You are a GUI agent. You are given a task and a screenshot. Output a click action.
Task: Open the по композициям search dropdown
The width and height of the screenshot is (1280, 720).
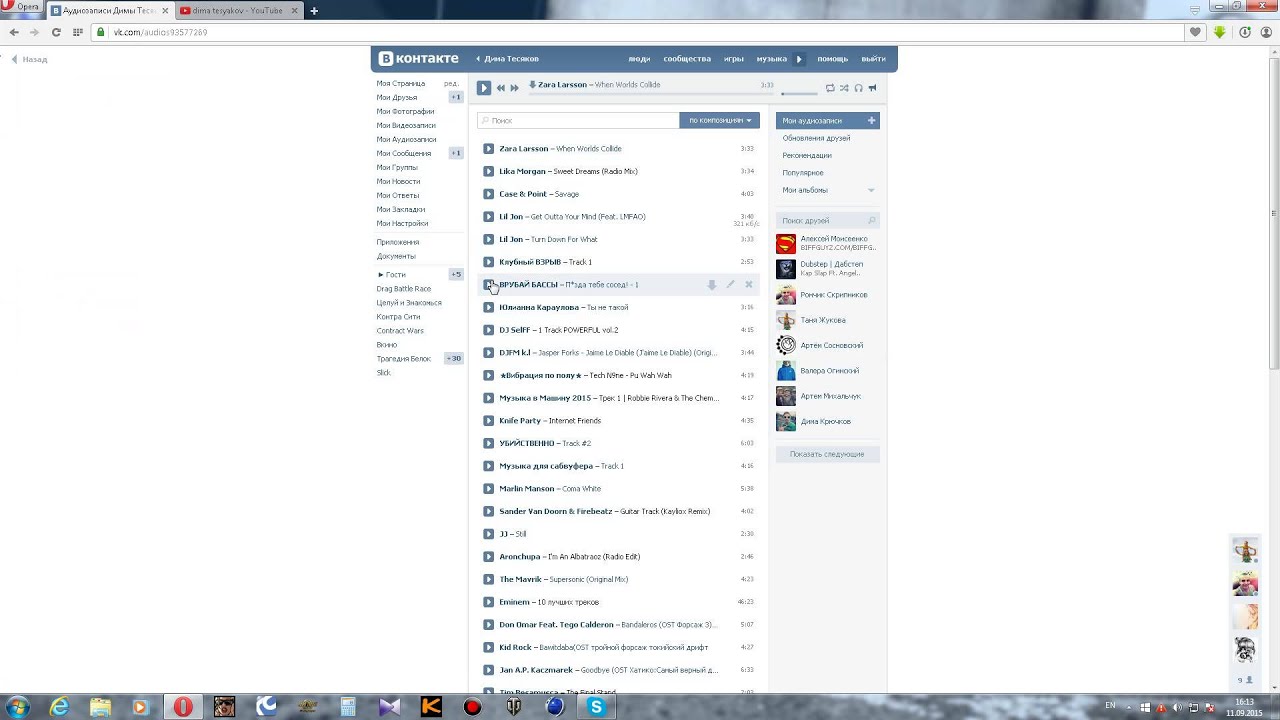719,120
